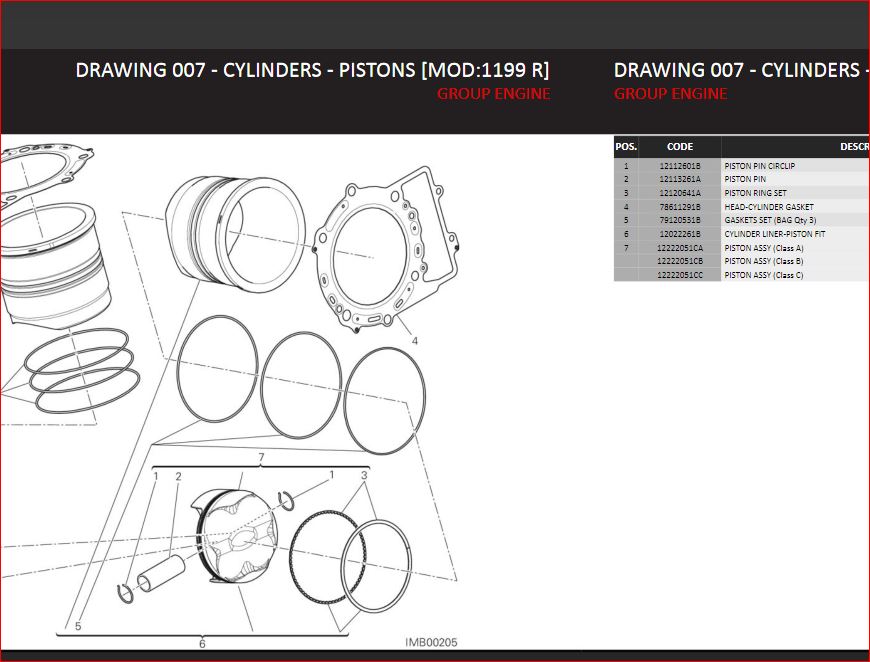Click the left circlip near callout 1

(x=126, y=594)
